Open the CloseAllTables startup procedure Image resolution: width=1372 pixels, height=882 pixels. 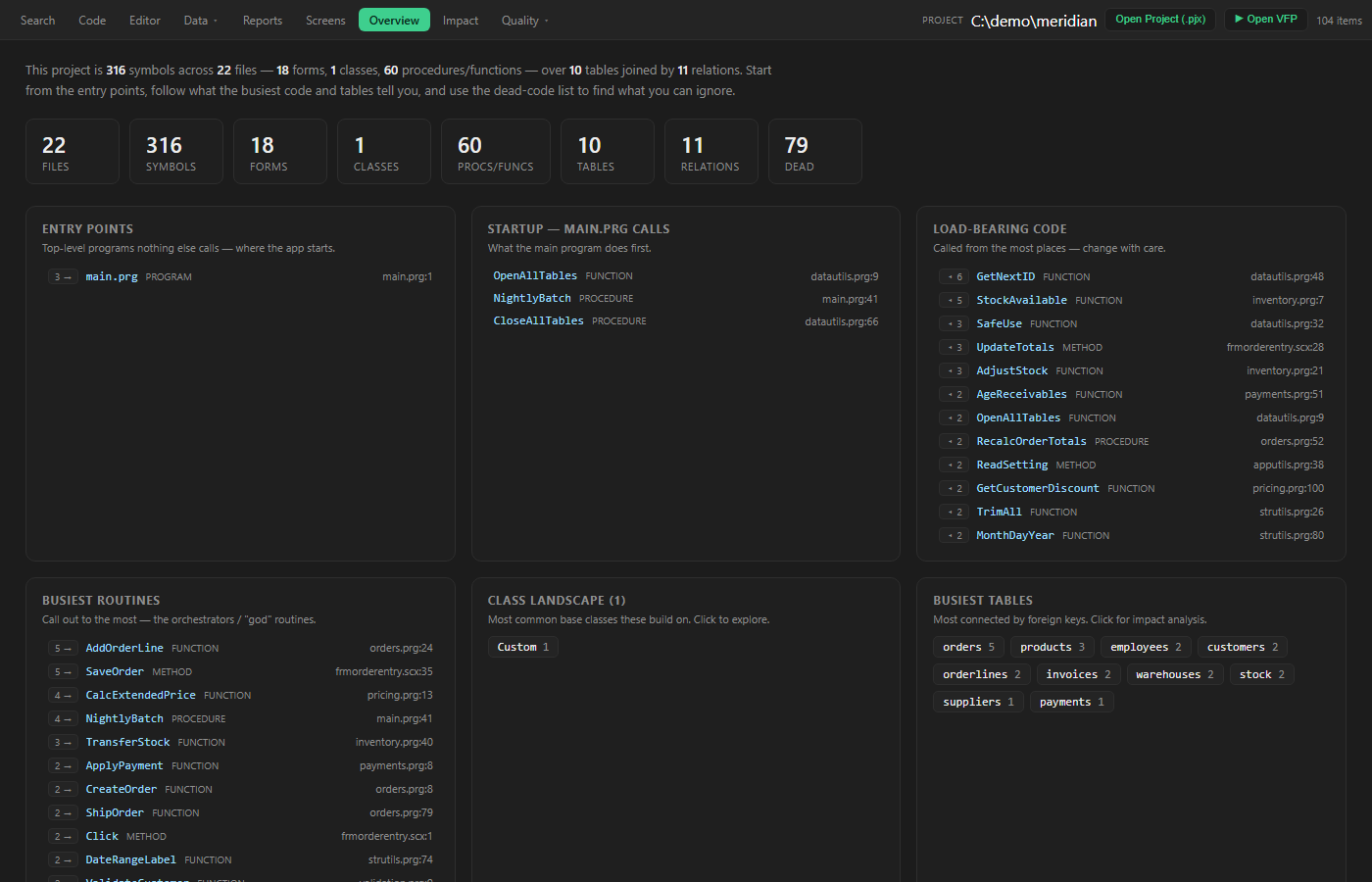click(686, 320)
